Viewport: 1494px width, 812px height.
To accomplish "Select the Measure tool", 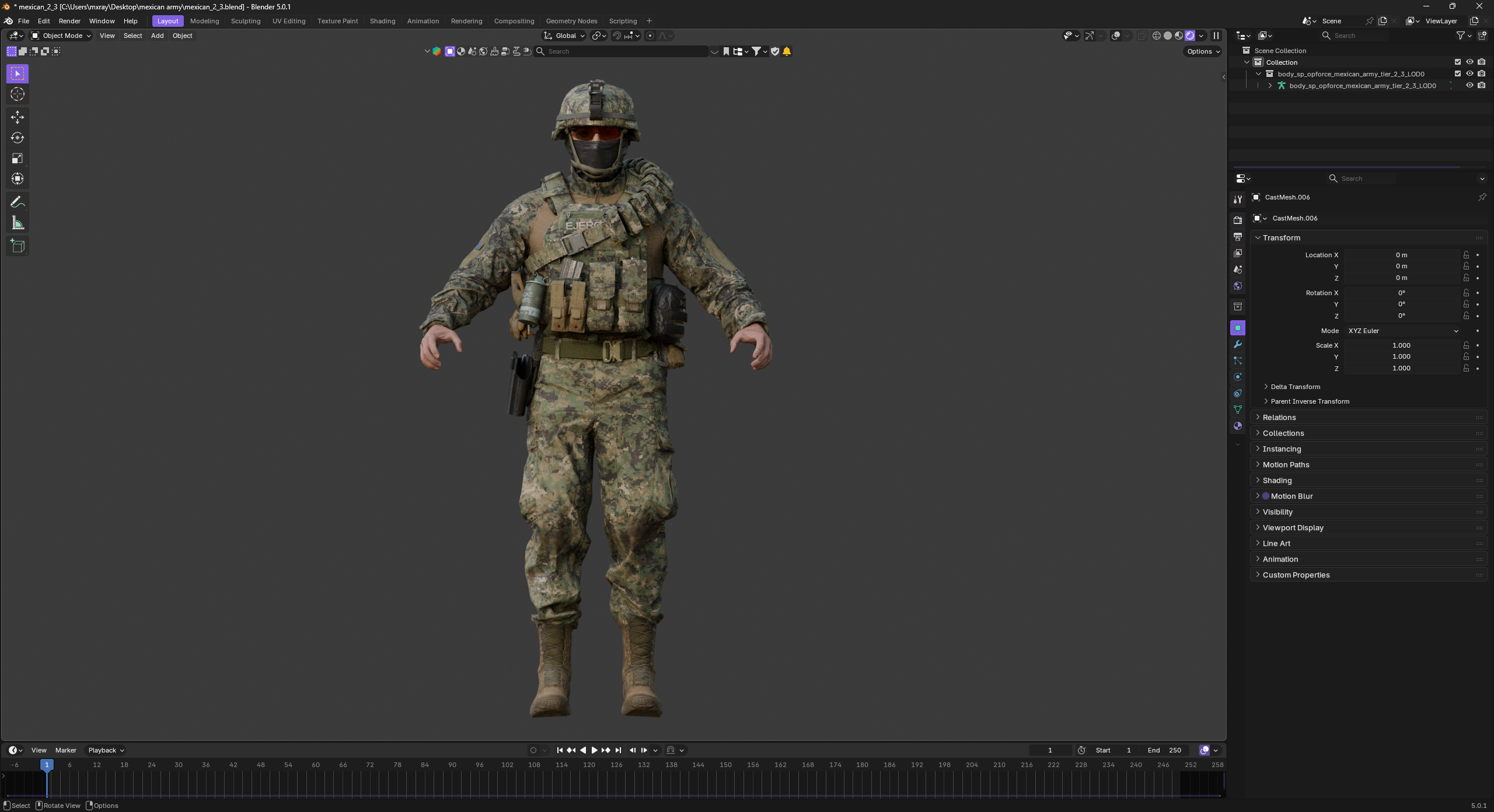I will coord(18,223).
